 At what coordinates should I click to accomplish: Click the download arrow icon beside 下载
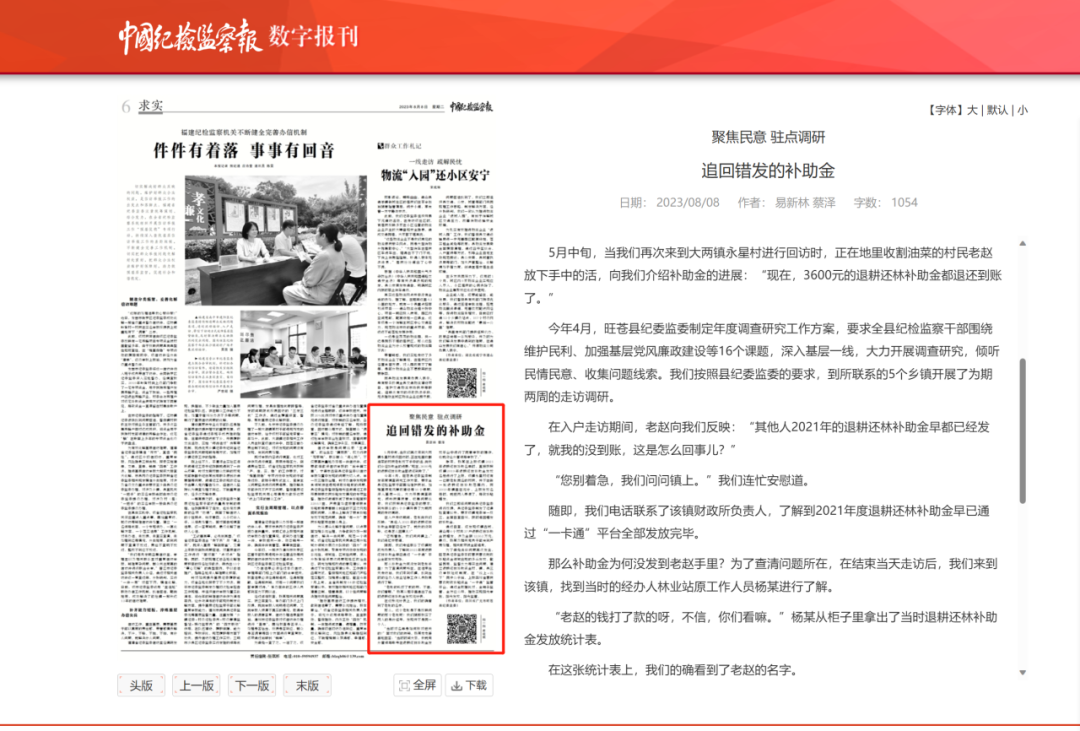456,686
